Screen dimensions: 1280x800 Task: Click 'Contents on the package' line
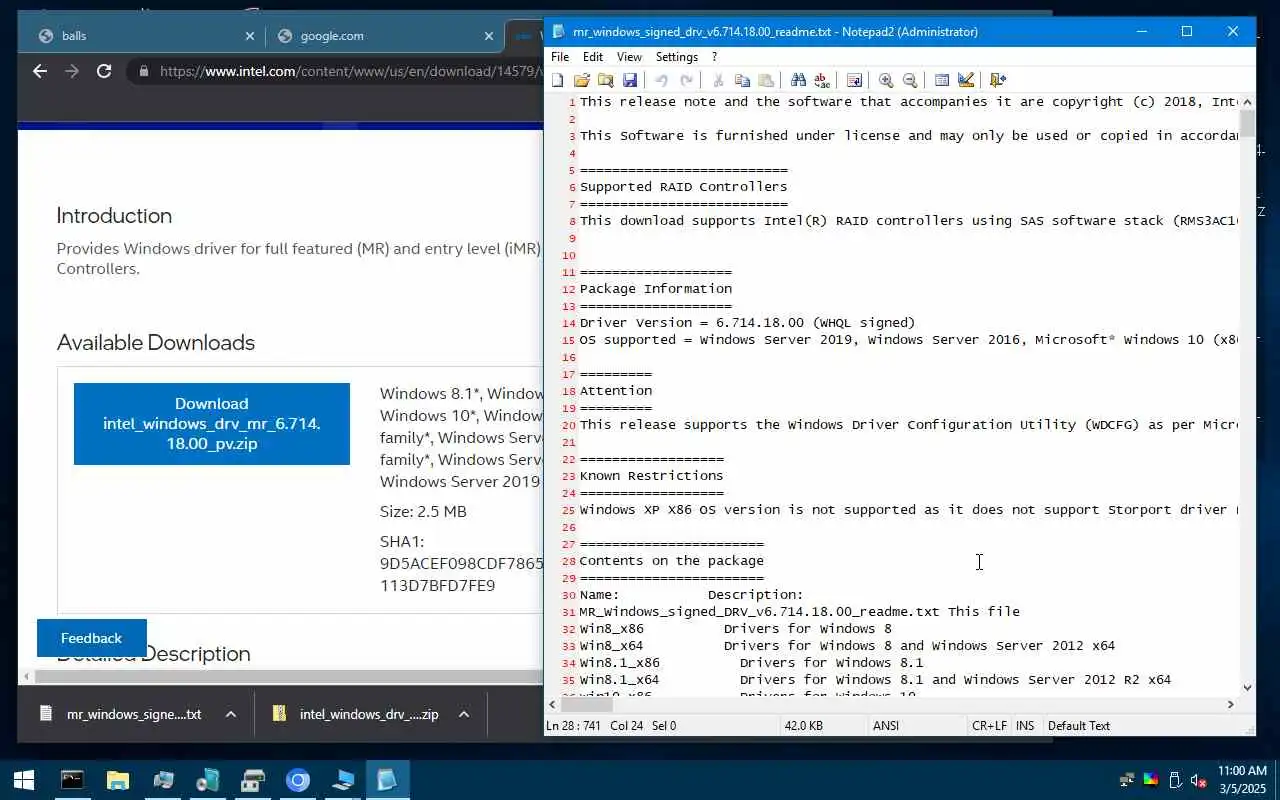tap(671, 561)
